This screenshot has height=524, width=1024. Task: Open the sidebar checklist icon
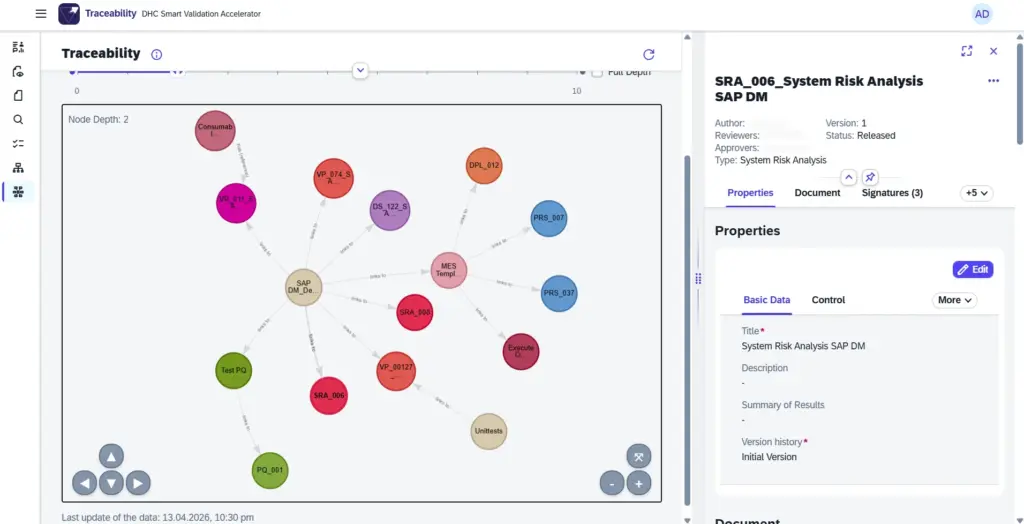(x=18, y=144)
